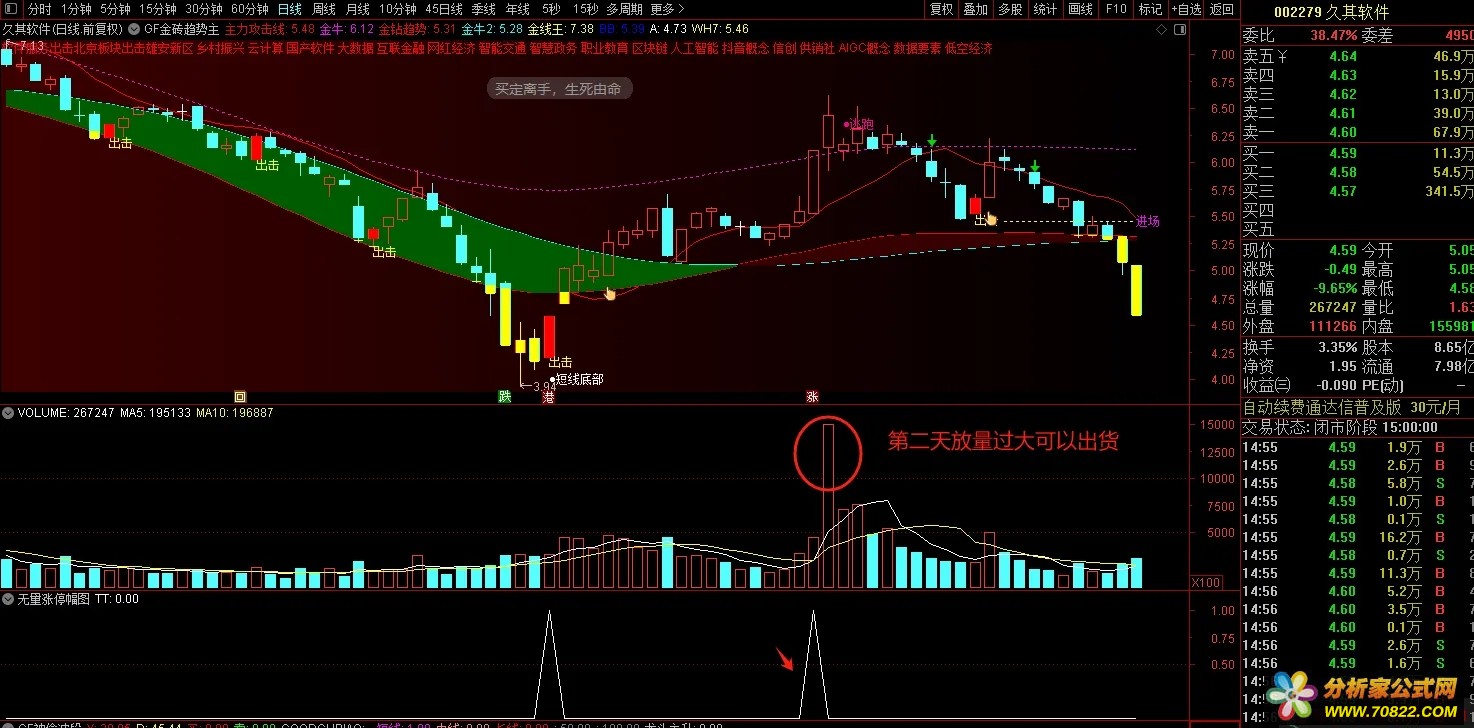Click the AIGC概念 concept tag
The width and height of the screenshot is (1474, 728).
(864, 48)
